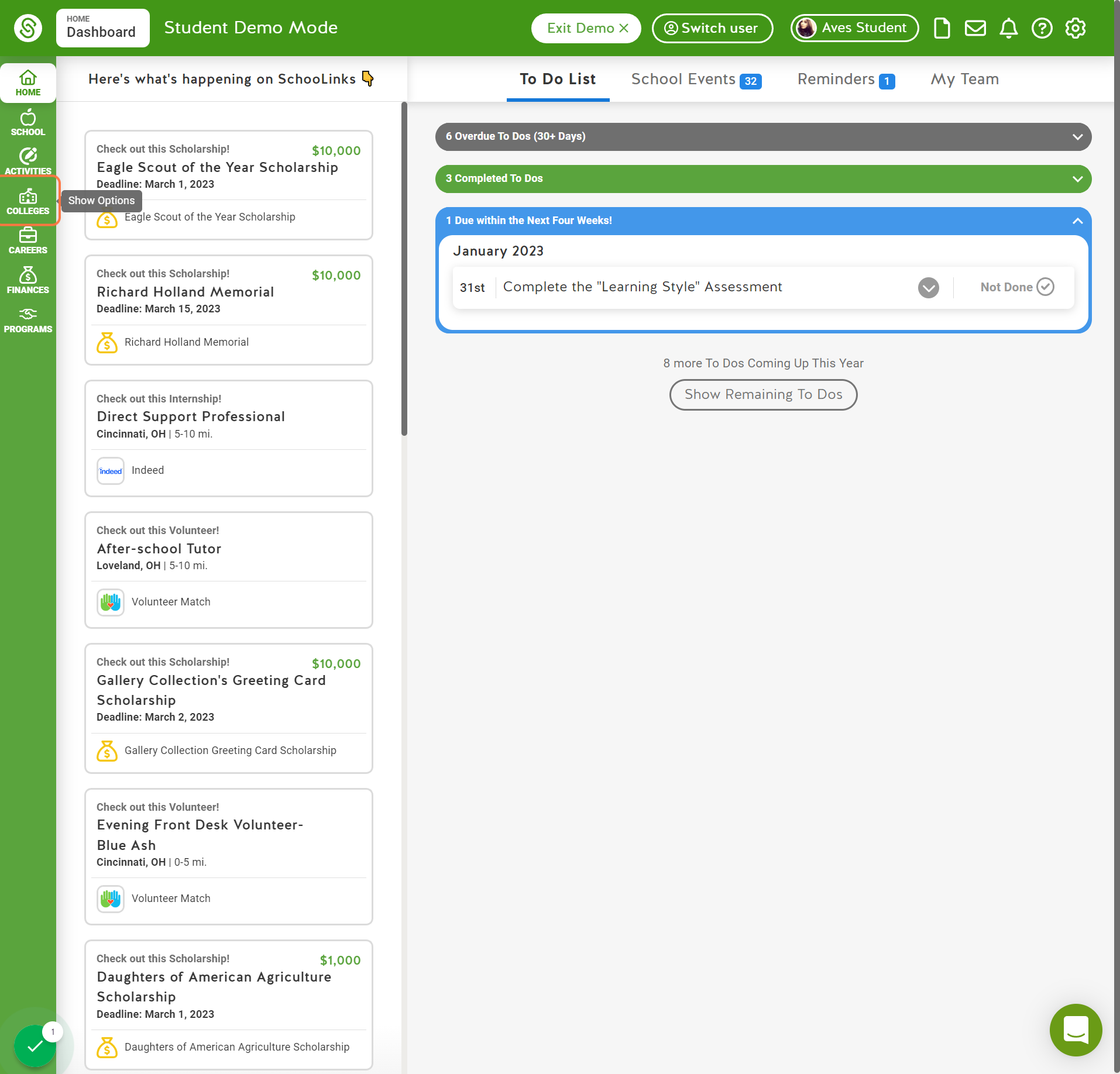Switch to the Reminders tab
The height and width of the screenshot is (1074, 1120).
[846, 79]
